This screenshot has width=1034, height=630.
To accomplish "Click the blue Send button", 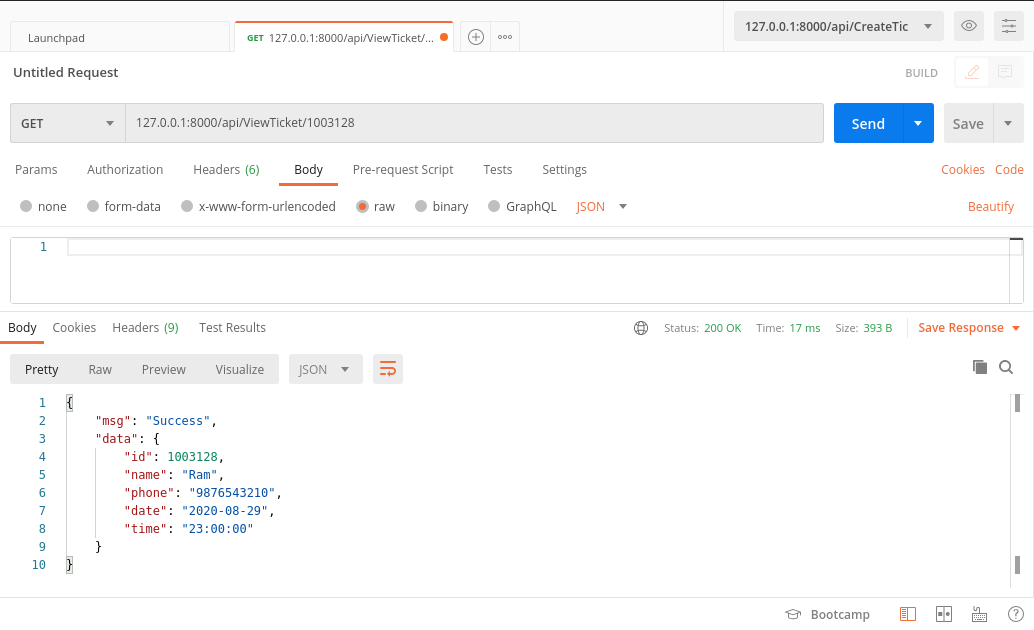I will [868, 123].
